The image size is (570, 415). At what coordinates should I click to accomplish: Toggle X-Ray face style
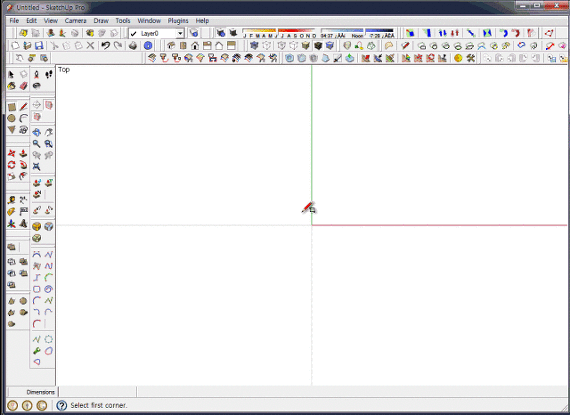254,45
